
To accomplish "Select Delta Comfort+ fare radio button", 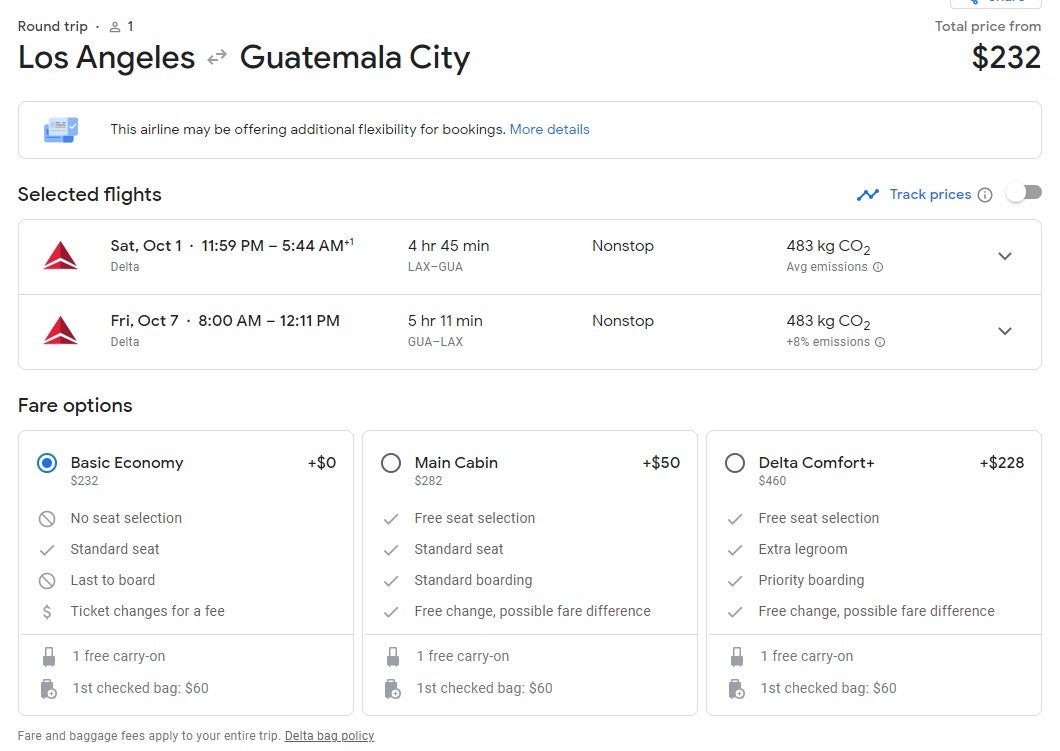I will click(735, 463).
